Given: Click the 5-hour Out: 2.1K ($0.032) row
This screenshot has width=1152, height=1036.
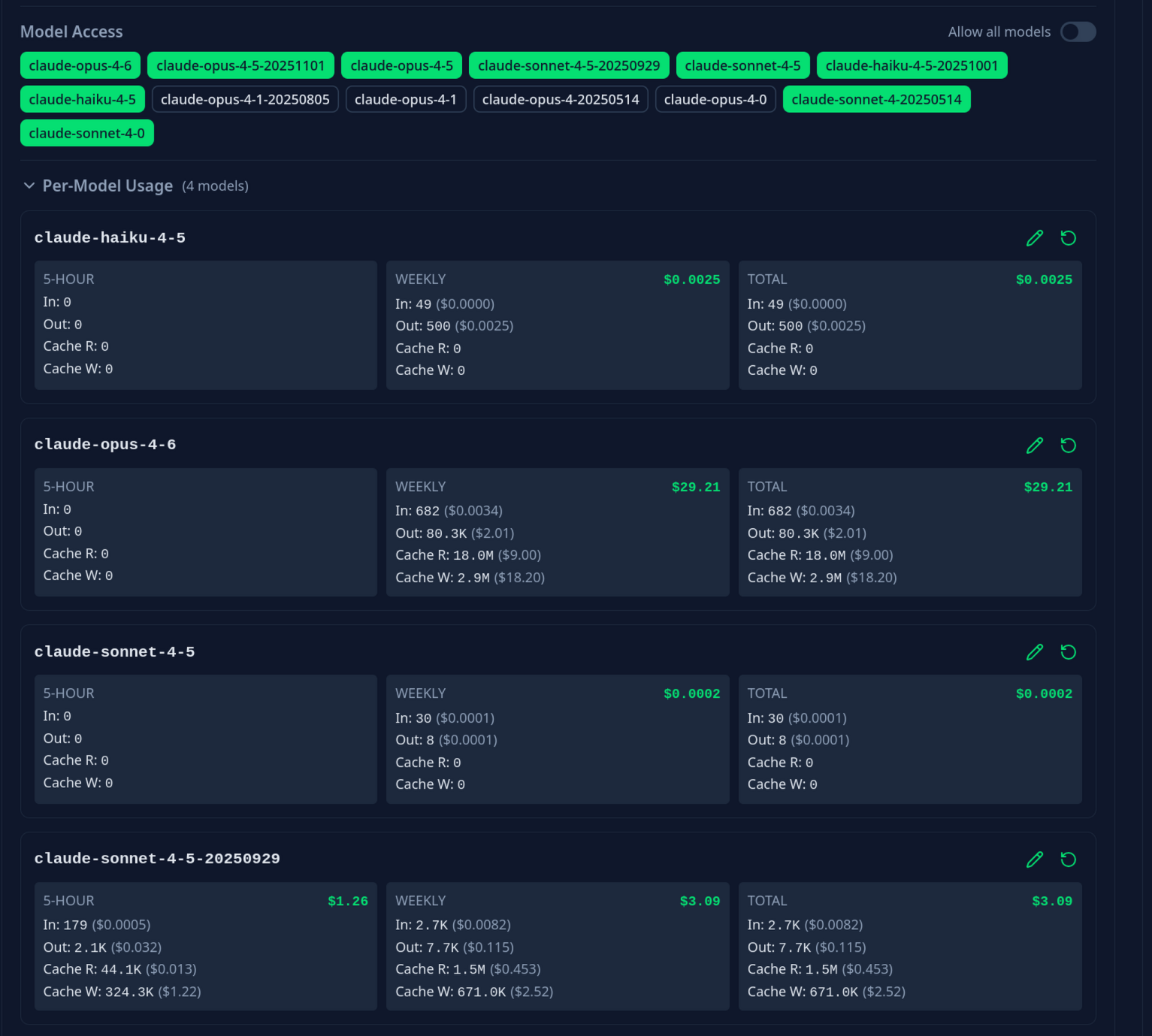Looking at the screenshot, I should click(102, 947).
